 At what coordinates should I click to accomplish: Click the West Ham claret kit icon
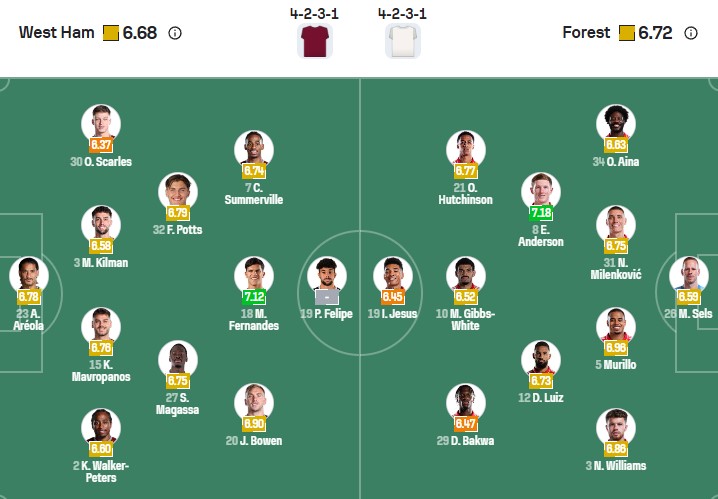(x=314, y=41)
